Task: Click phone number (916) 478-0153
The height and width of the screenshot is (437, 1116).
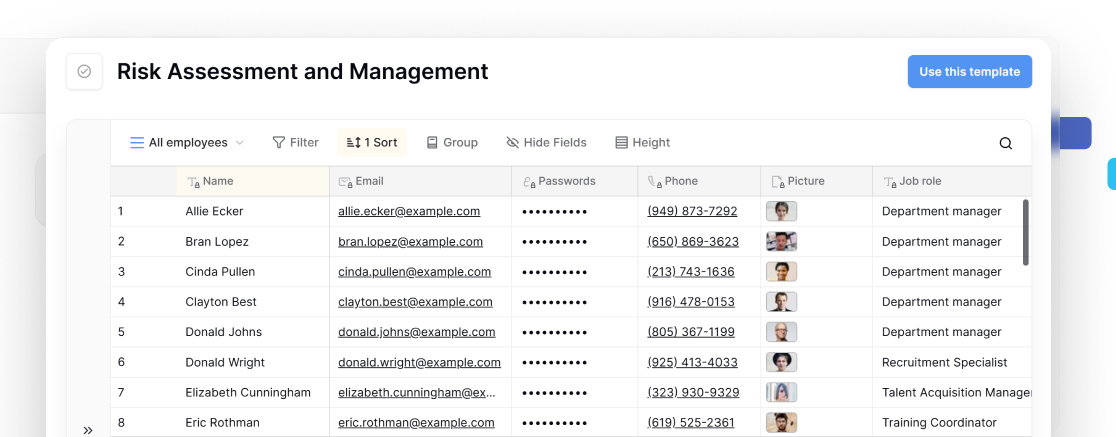Action: 691,302
